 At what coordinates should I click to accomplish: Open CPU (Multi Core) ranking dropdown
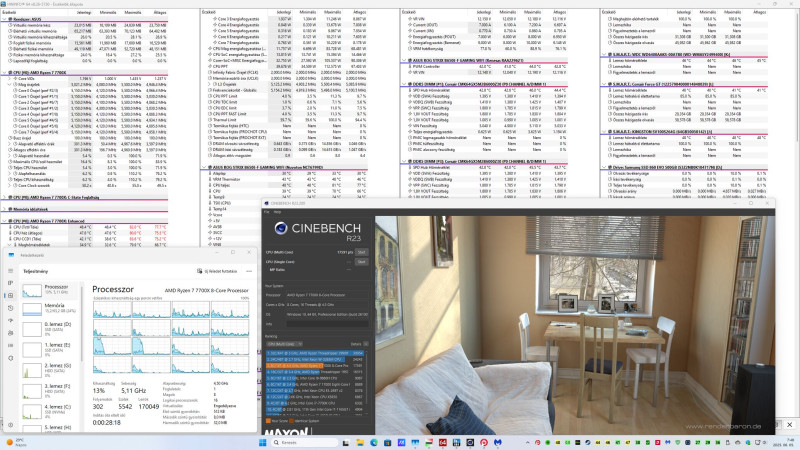tap(284, 344)
